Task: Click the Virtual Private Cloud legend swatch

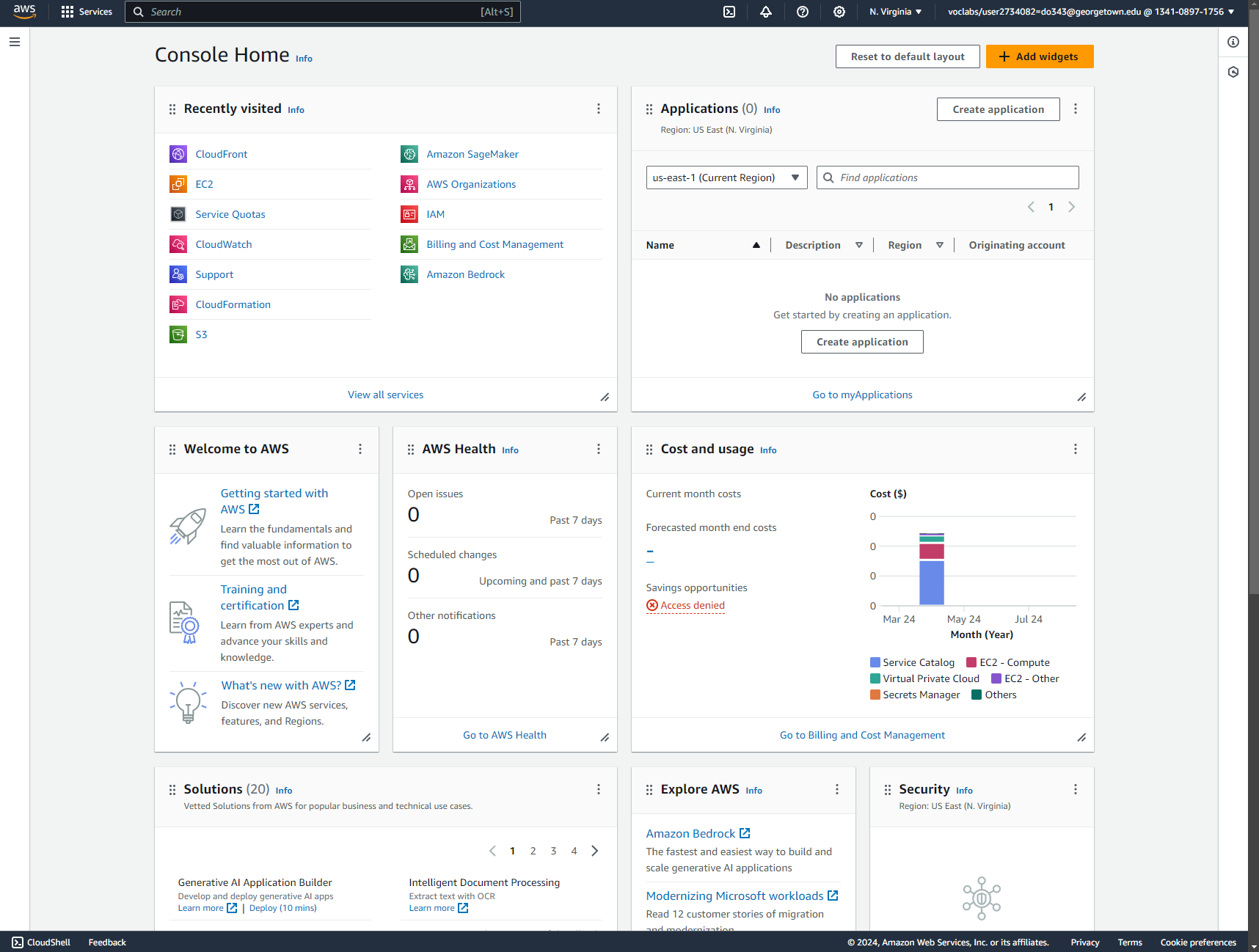Action: click(875, 678)
